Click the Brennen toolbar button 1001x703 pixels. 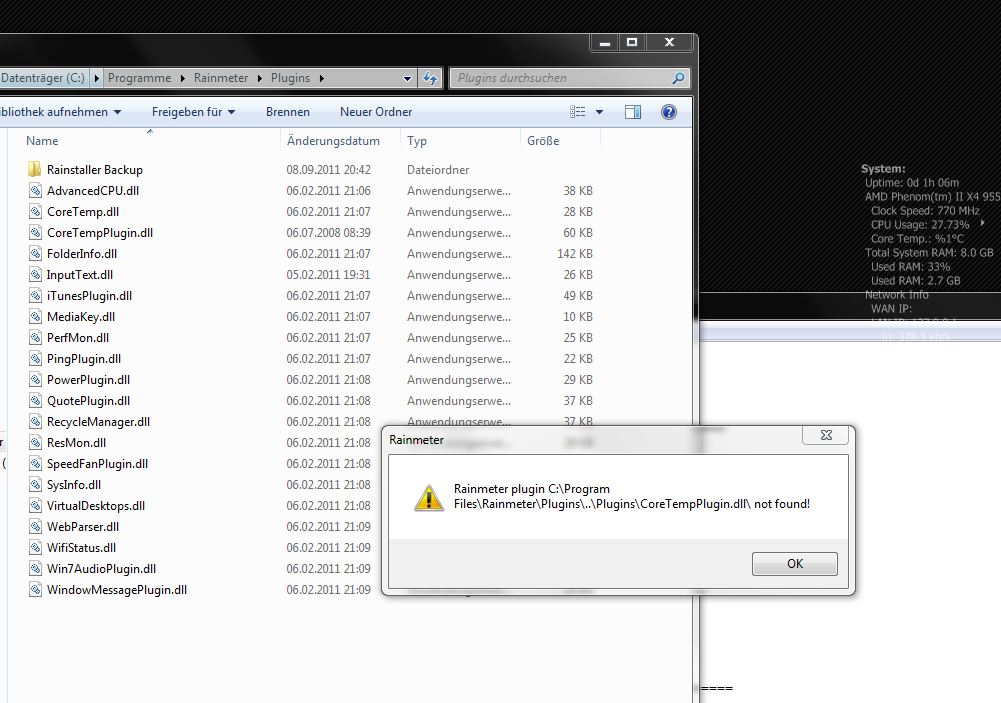click(x=288, y=112)
